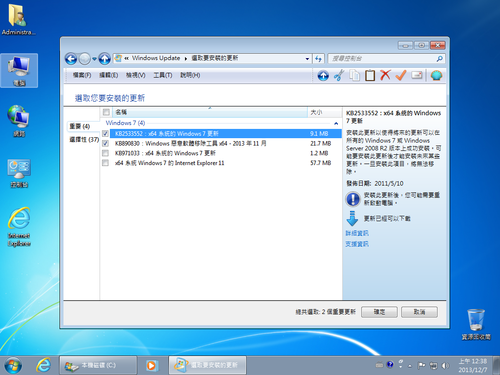The height and width of the screenshot is (375, 500).
Task: Expand the address bar history dropdown
Action: click(307, 59)
